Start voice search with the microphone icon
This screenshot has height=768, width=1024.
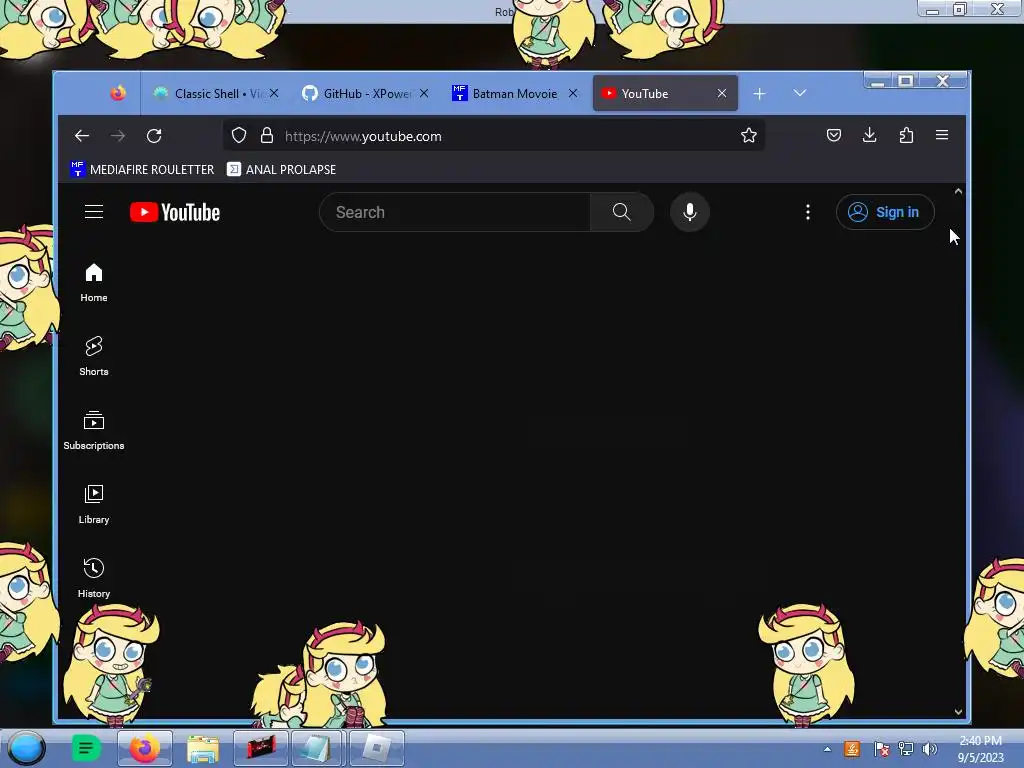(x=690, y=212)
